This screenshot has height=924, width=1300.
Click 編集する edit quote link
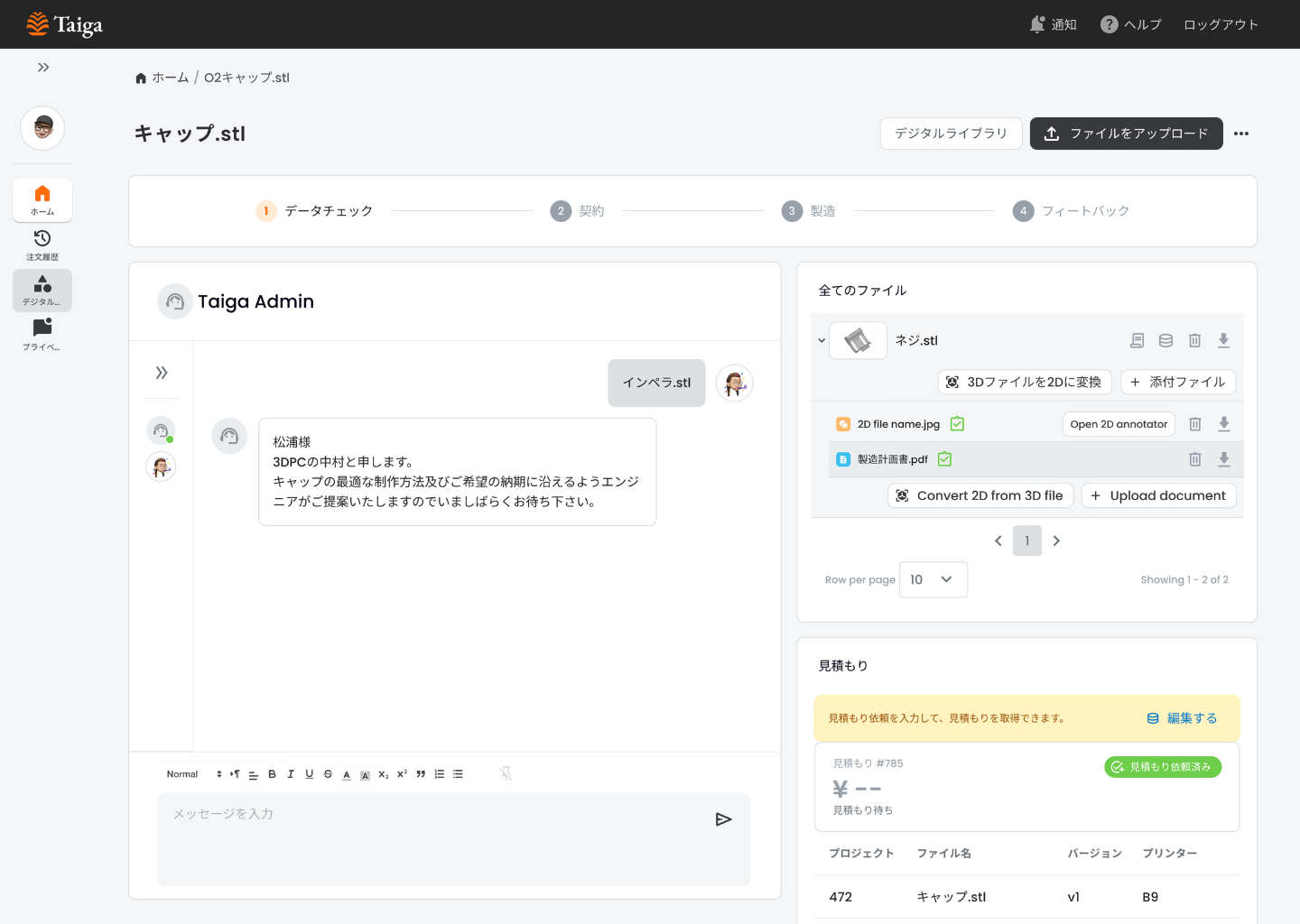coord(1182,718)
